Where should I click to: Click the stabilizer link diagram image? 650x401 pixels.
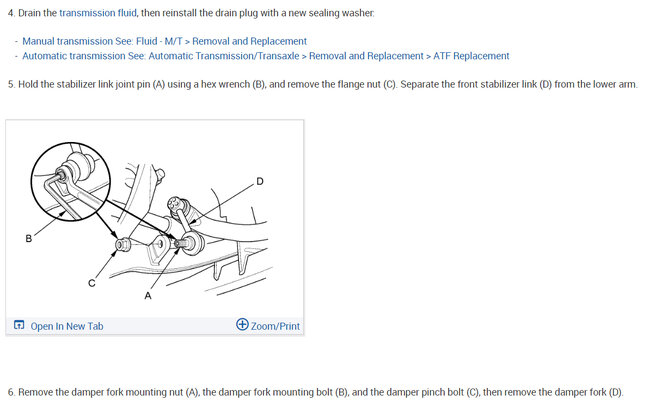pos(155,219)
